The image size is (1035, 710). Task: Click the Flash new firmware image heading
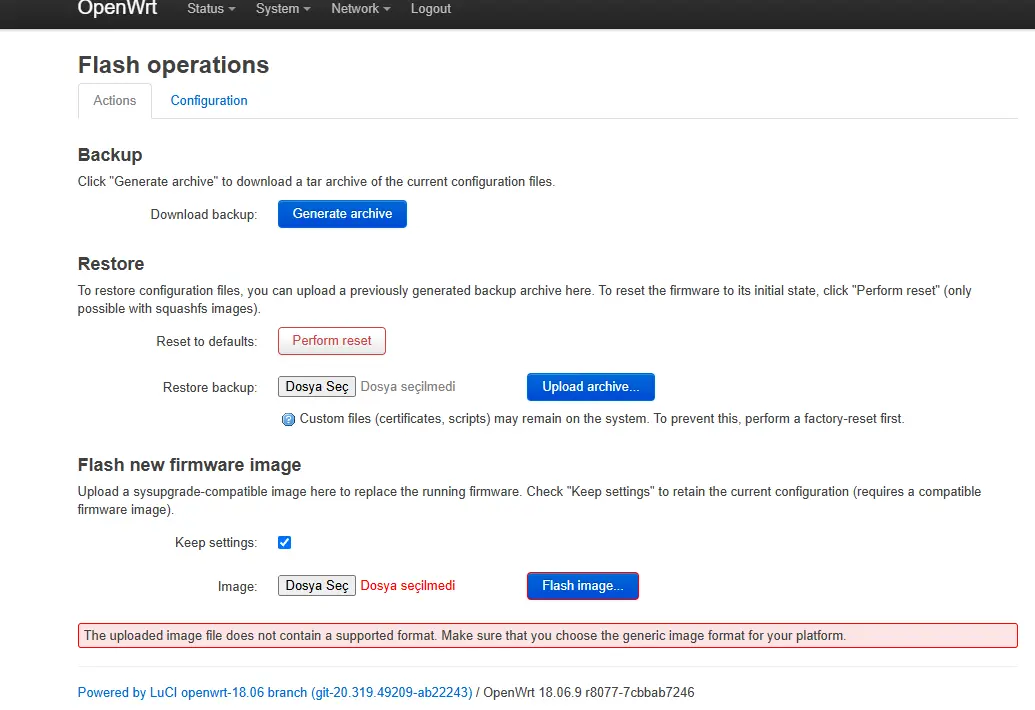coord(189,465)
